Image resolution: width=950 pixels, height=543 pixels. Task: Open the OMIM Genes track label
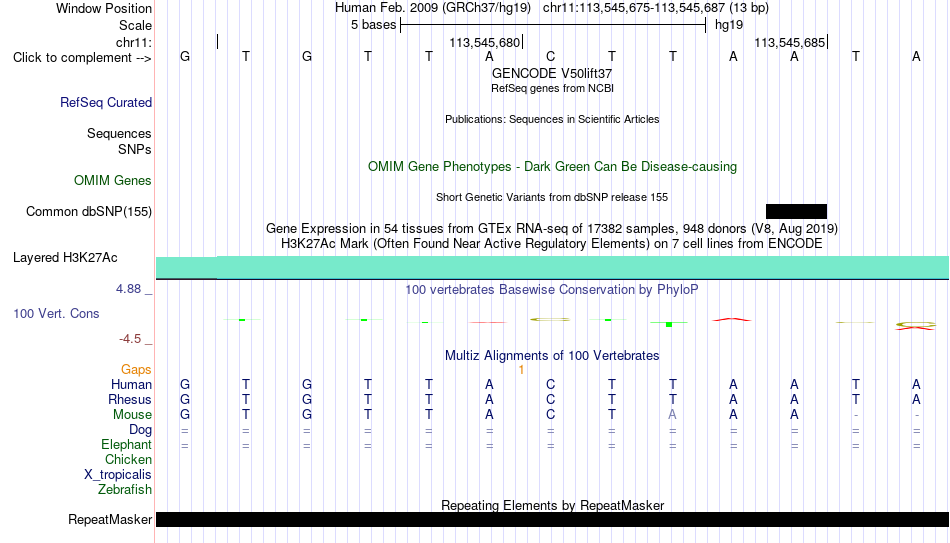112,181
